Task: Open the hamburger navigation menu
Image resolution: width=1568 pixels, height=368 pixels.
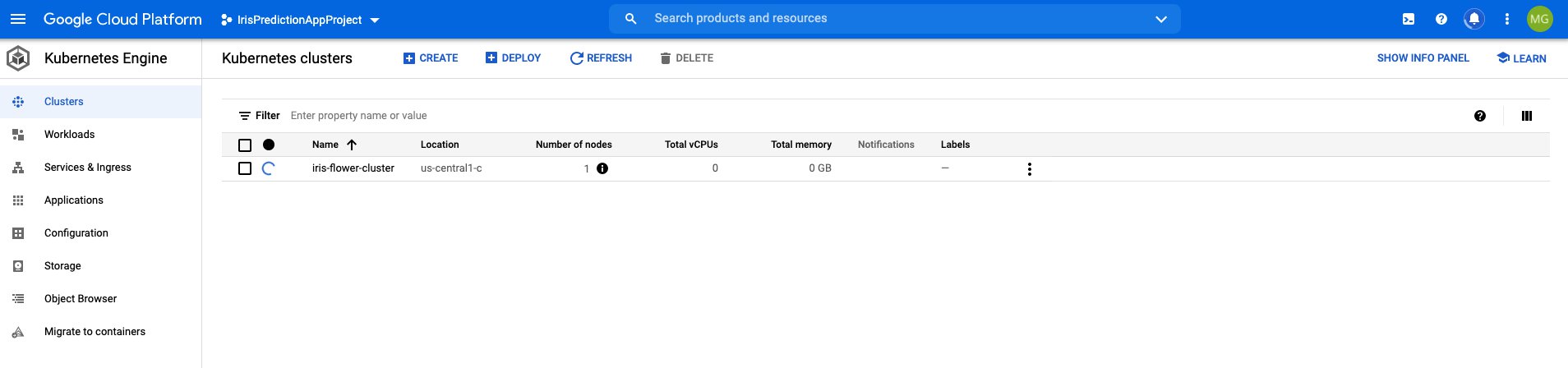Action: (x=18, y=19)
